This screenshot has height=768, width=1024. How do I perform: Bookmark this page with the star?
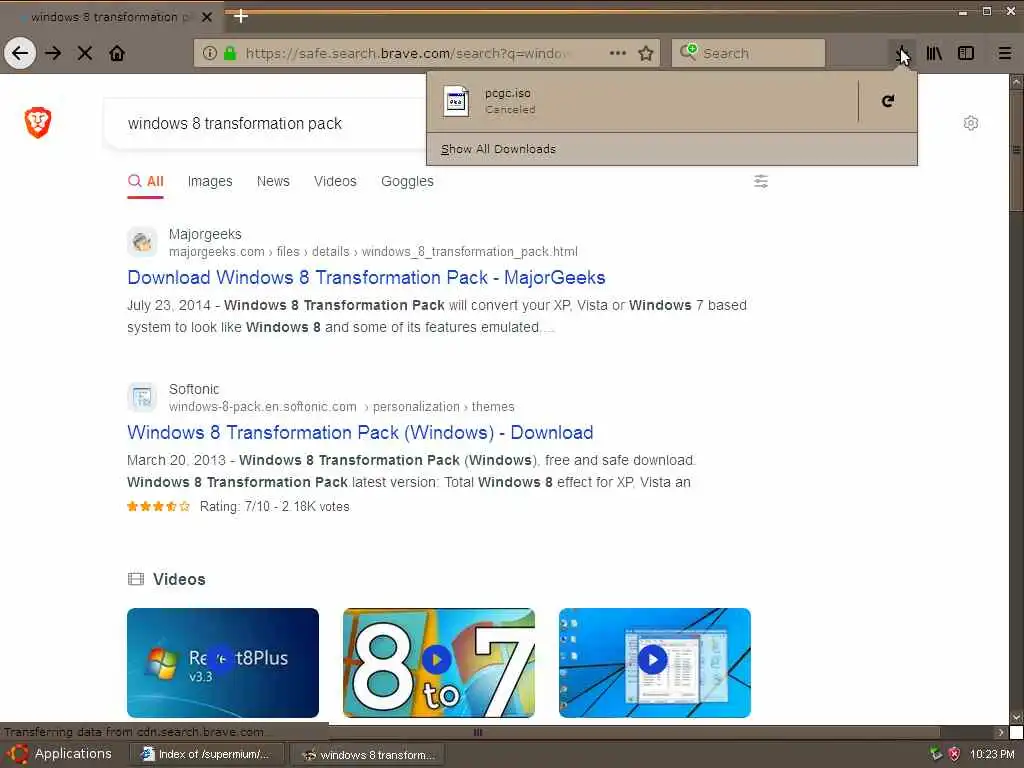646,53
